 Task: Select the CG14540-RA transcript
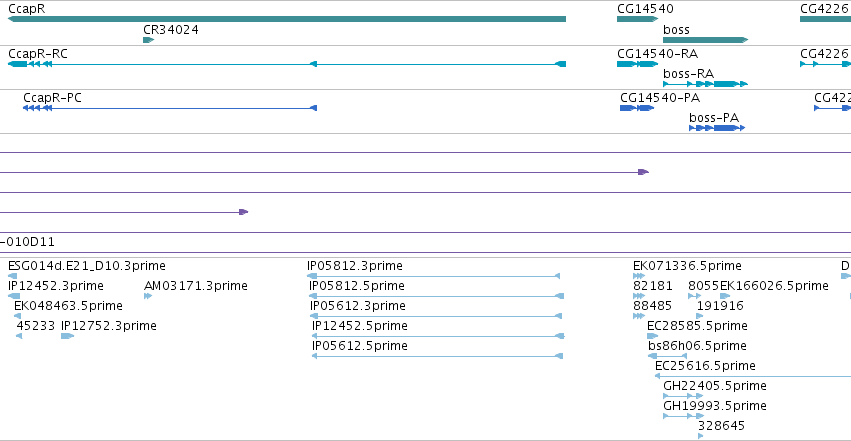coord(637,64)
